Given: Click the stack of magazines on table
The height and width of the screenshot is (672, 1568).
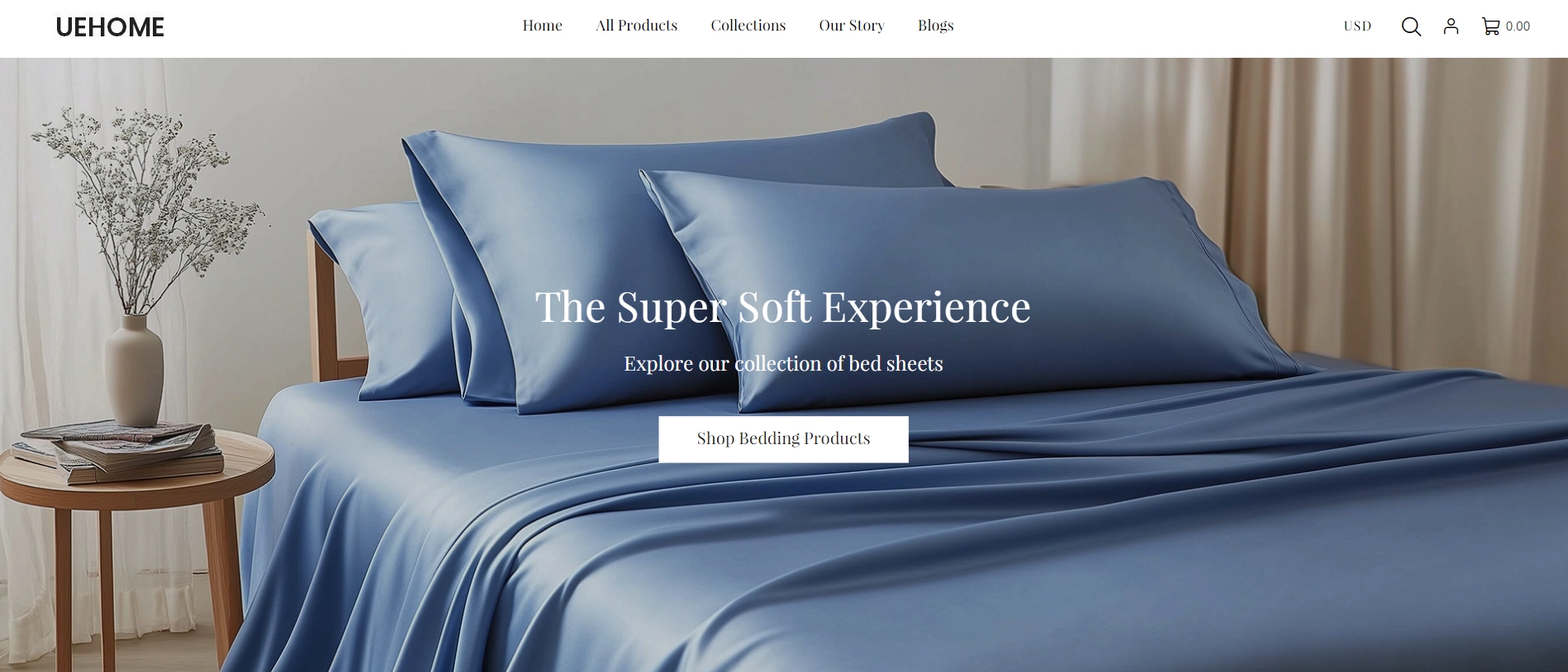Looking at the screenshot, I should click(x=120, y=451).
